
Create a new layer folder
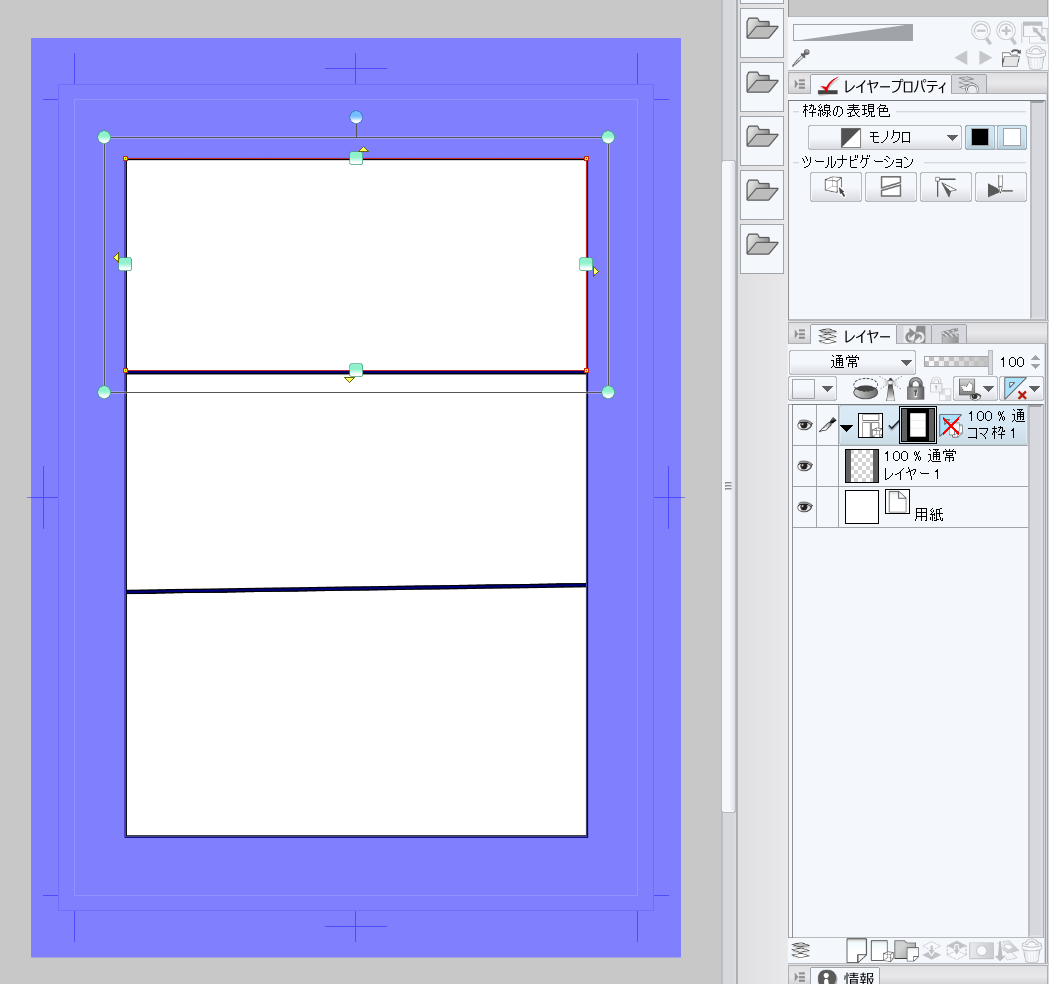(x=906, y=950)
